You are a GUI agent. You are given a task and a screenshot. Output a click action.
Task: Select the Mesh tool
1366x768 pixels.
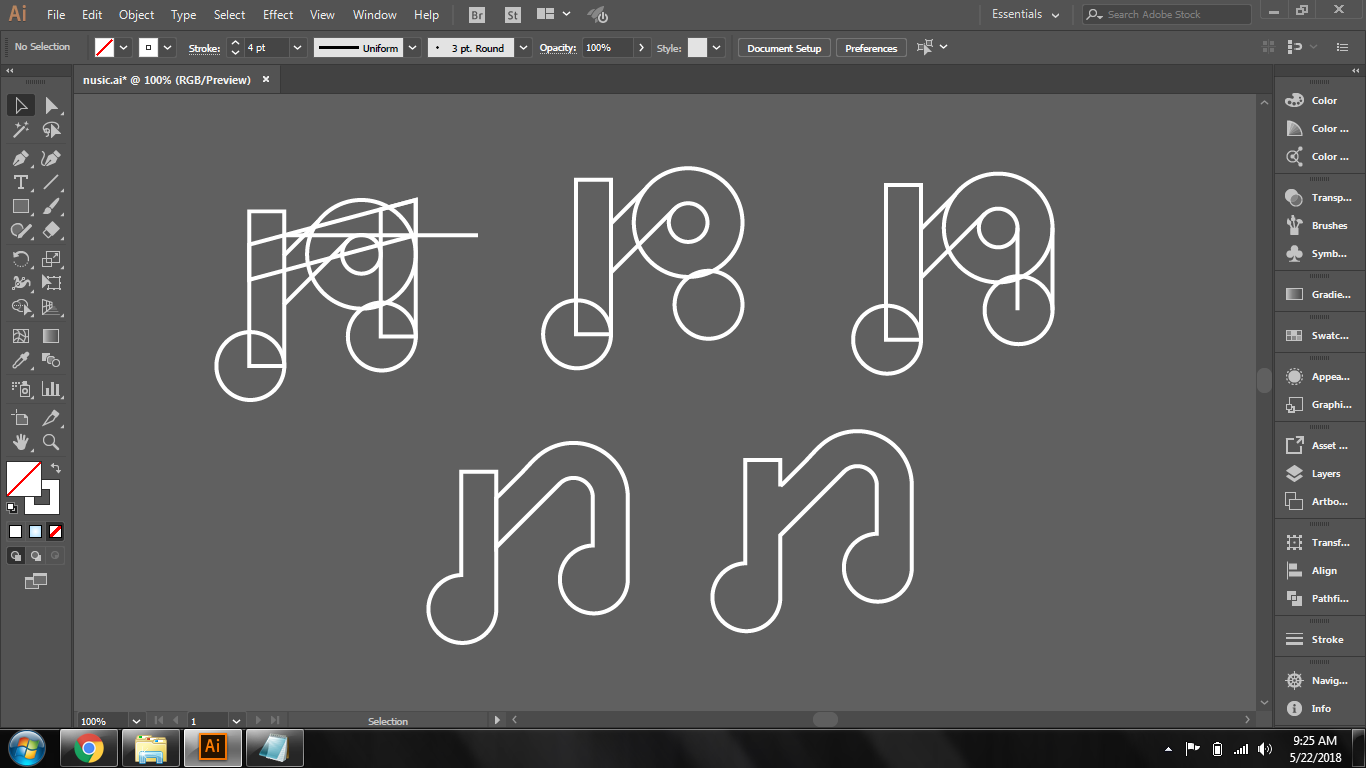(20, 336)
